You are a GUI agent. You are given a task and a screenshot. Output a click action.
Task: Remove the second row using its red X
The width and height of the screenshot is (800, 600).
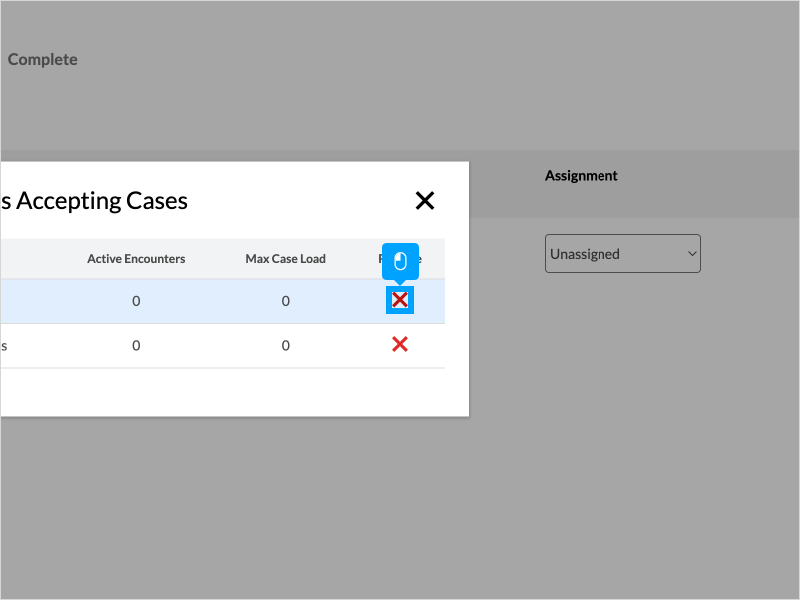click(400, 345)
